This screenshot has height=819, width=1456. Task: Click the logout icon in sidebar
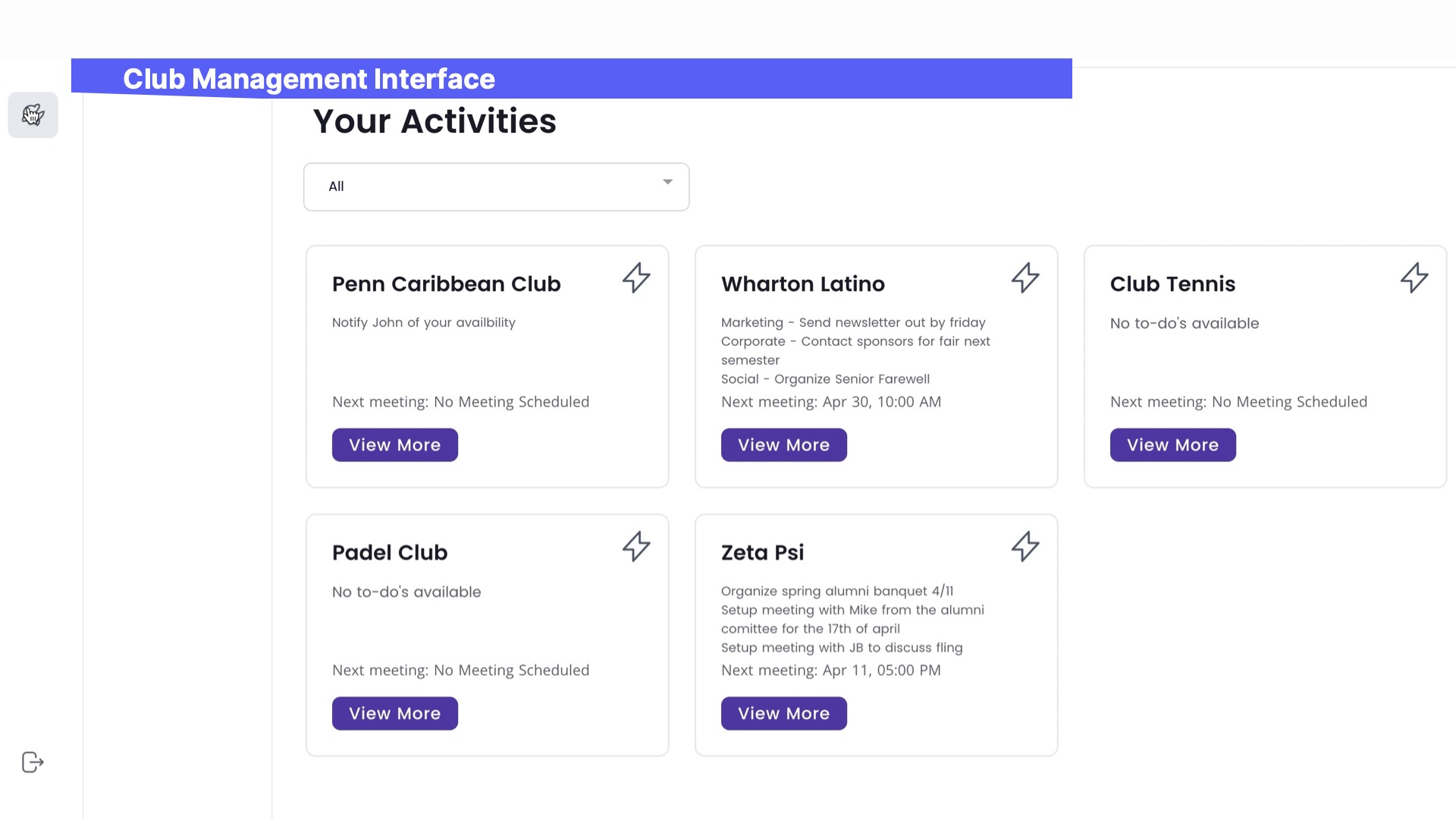pyautogui.click(x=33, y=762)
